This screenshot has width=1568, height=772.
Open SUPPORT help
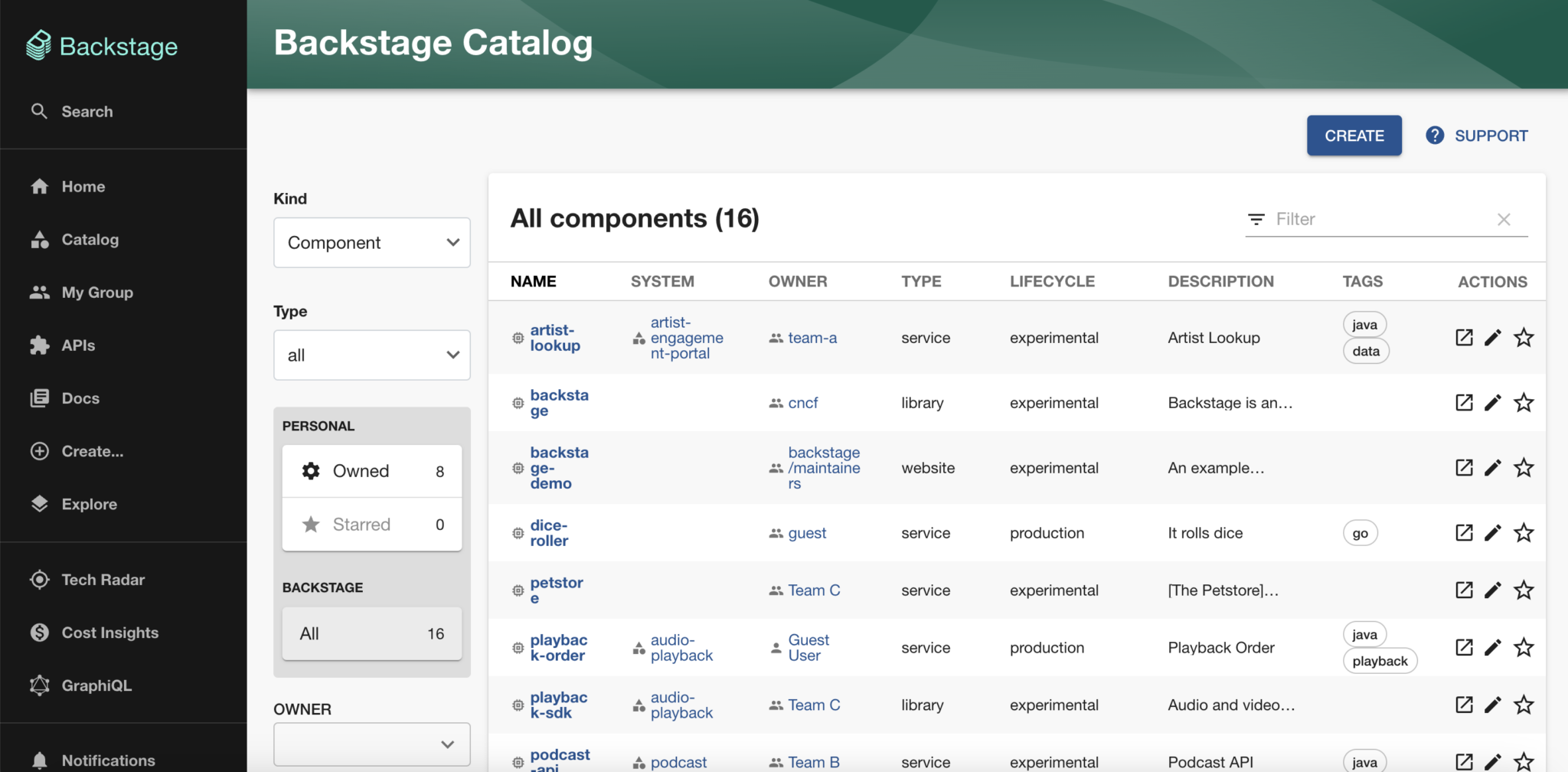tap(1477, 136)
